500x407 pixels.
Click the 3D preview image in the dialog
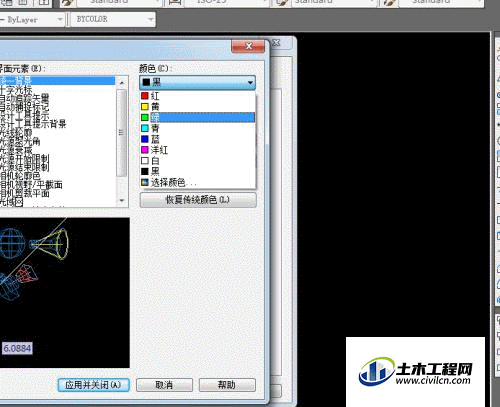pyautogui.click(x=65, y=293)
